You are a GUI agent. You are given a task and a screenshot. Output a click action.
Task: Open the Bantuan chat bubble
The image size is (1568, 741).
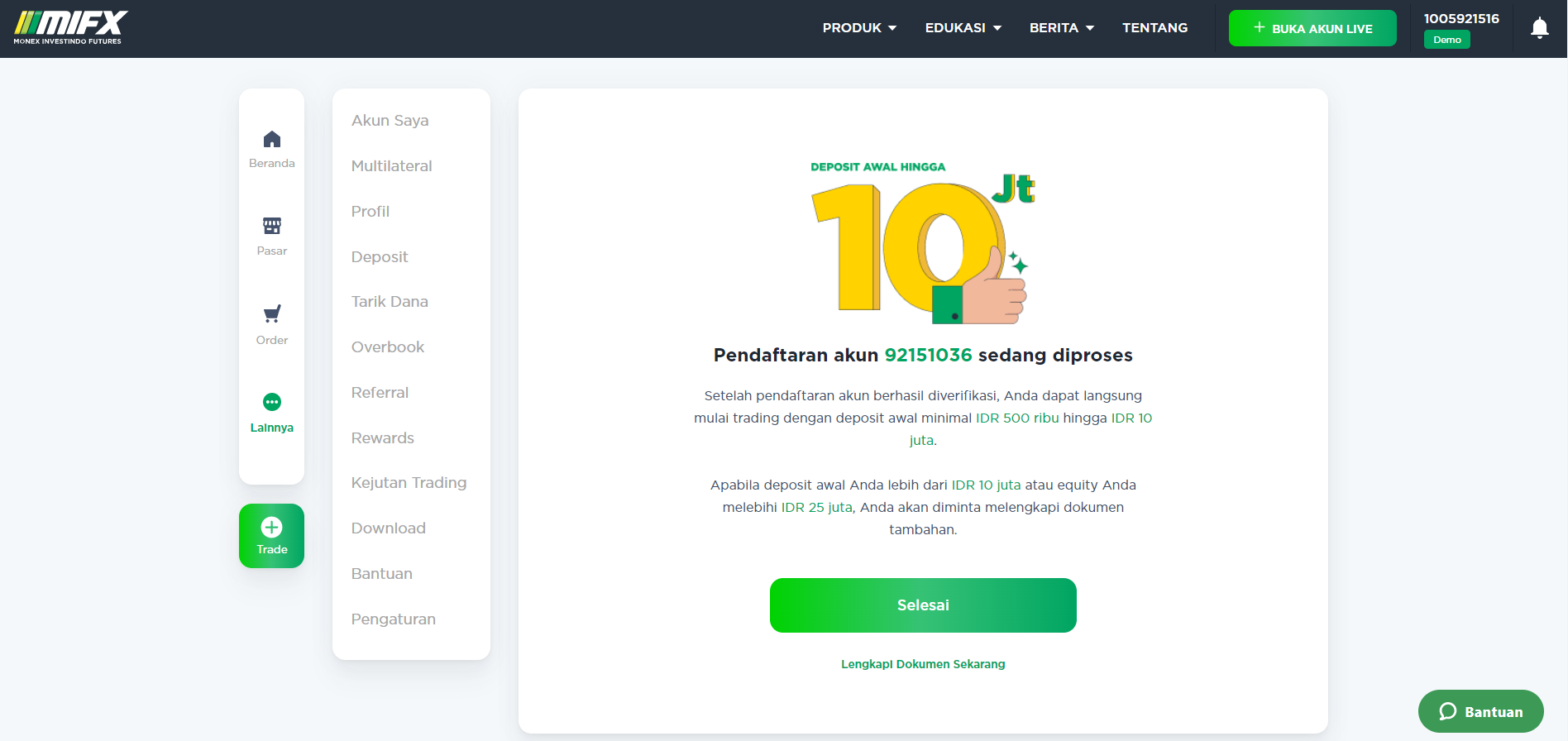pos(1480,711)
